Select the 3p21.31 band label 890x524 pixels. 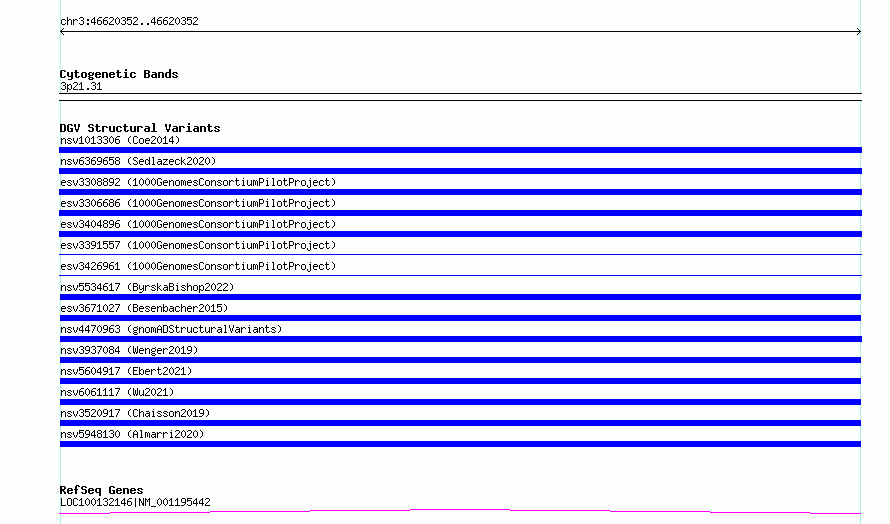click(81, 86)
